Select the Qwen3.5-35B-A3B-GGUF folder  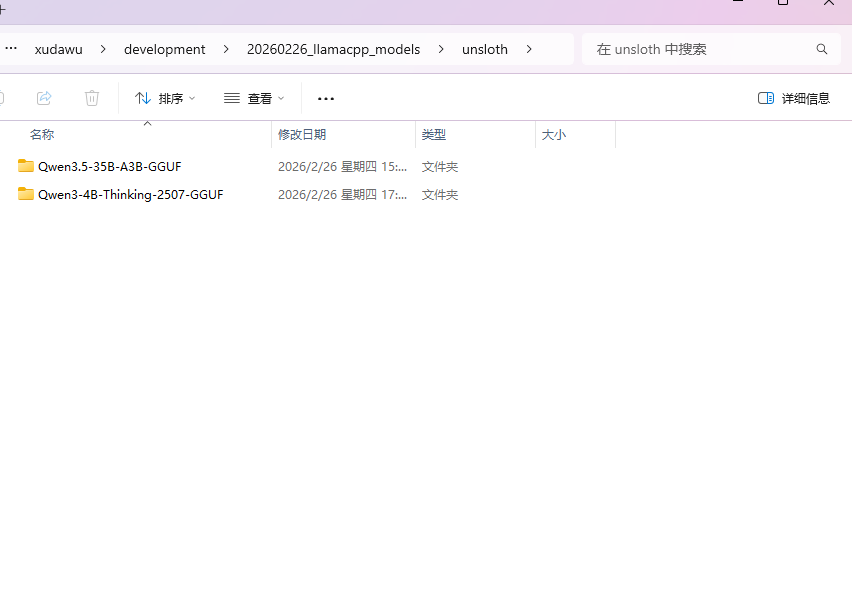[x=110, y=167]
